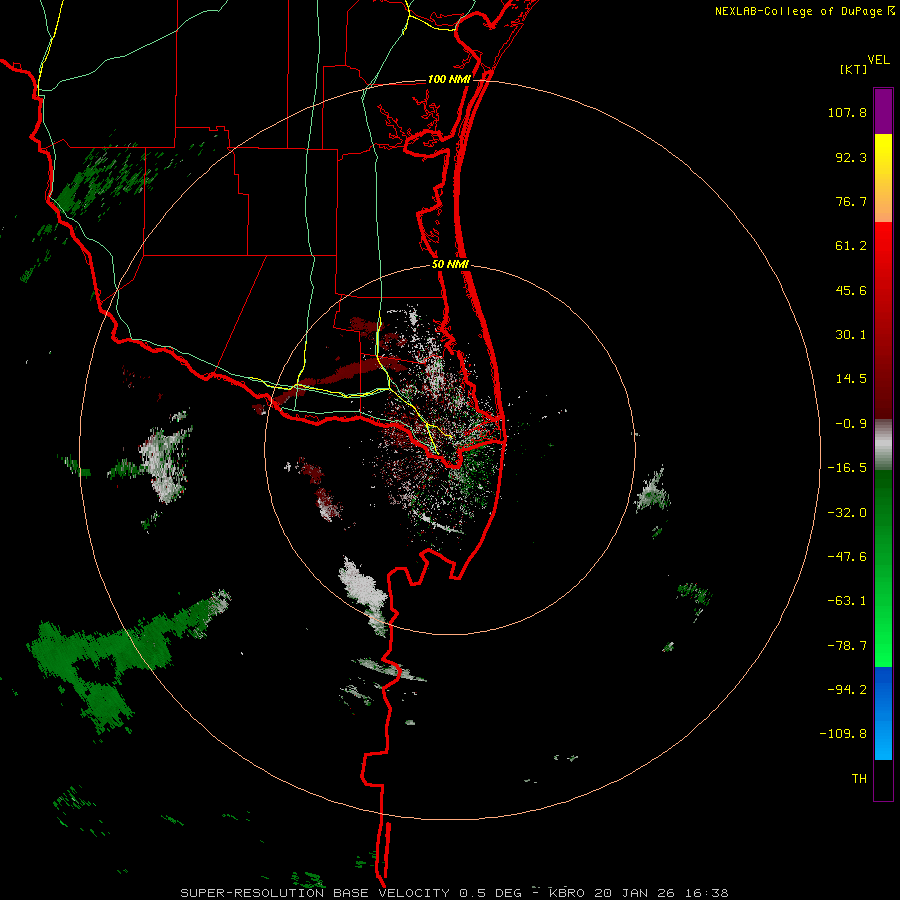Click the green segment of the color bar
This screenshot has height=900, width=900.
pyautogui.click(x=883, y=568)
